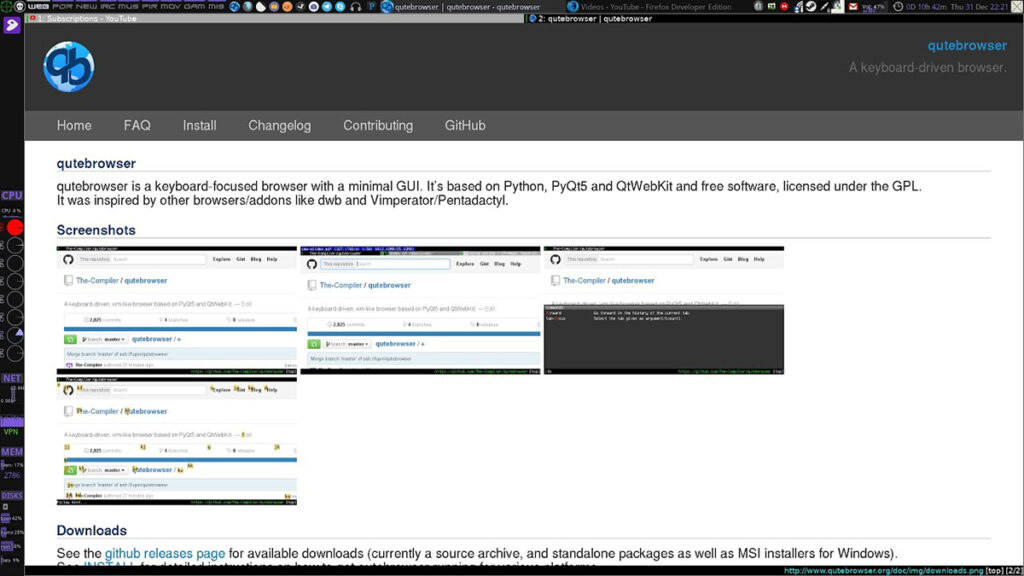This screenshot has width=1024, height=576.
Task: Follow the github releases page link
Action: point(164,552)
